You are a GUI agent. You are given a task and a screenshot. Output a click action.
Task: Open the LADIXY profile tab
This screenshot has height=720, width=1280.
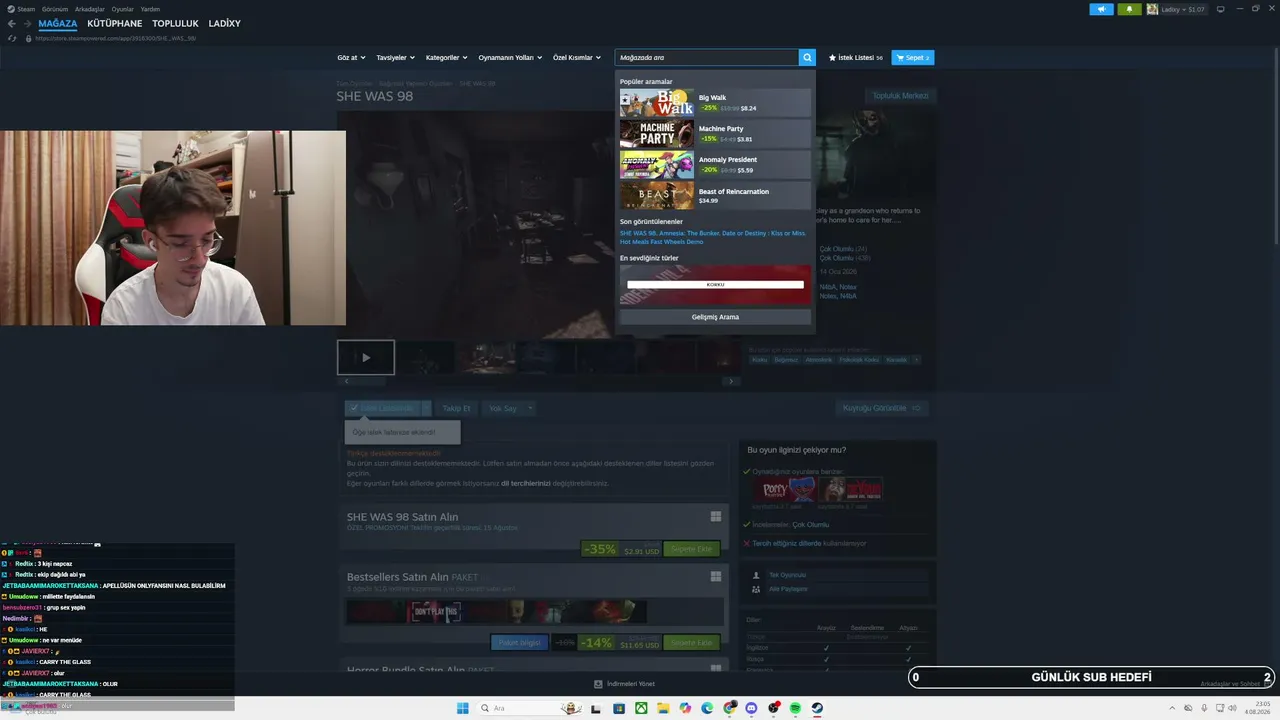pos(224,23)
